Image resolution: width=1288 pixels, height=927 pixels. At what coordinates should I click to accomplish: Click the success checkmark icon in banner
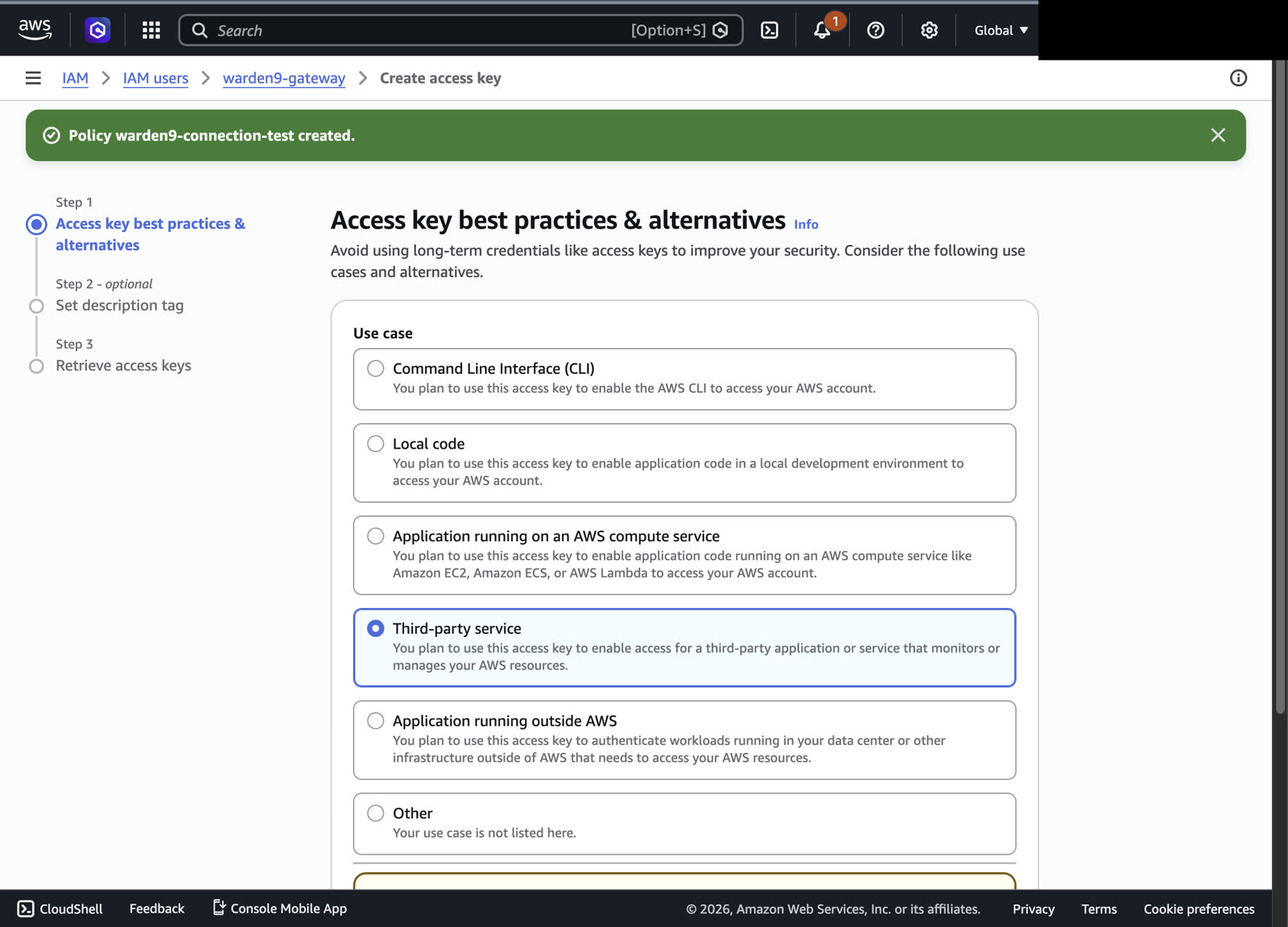[52, 135]
